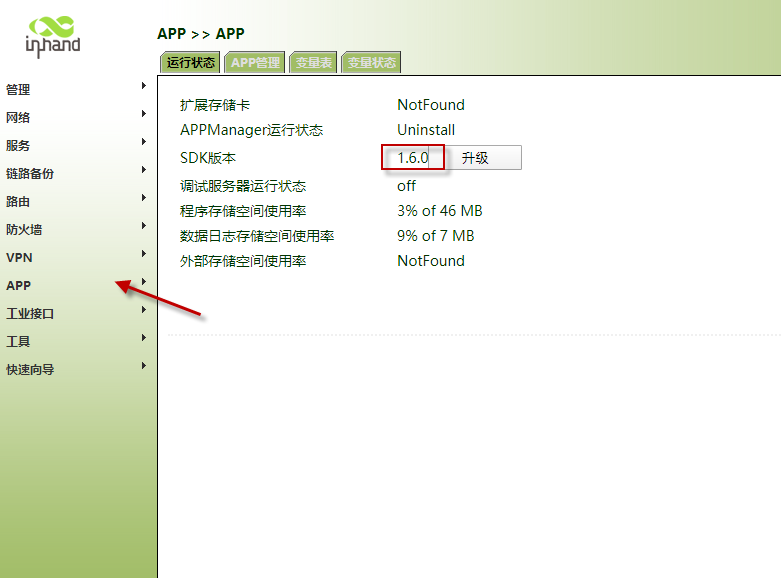Open the 管理 menu
Image resolution: width=781 pixels, height=578 pixels.
pyautogui.click(x=18, y=90)
